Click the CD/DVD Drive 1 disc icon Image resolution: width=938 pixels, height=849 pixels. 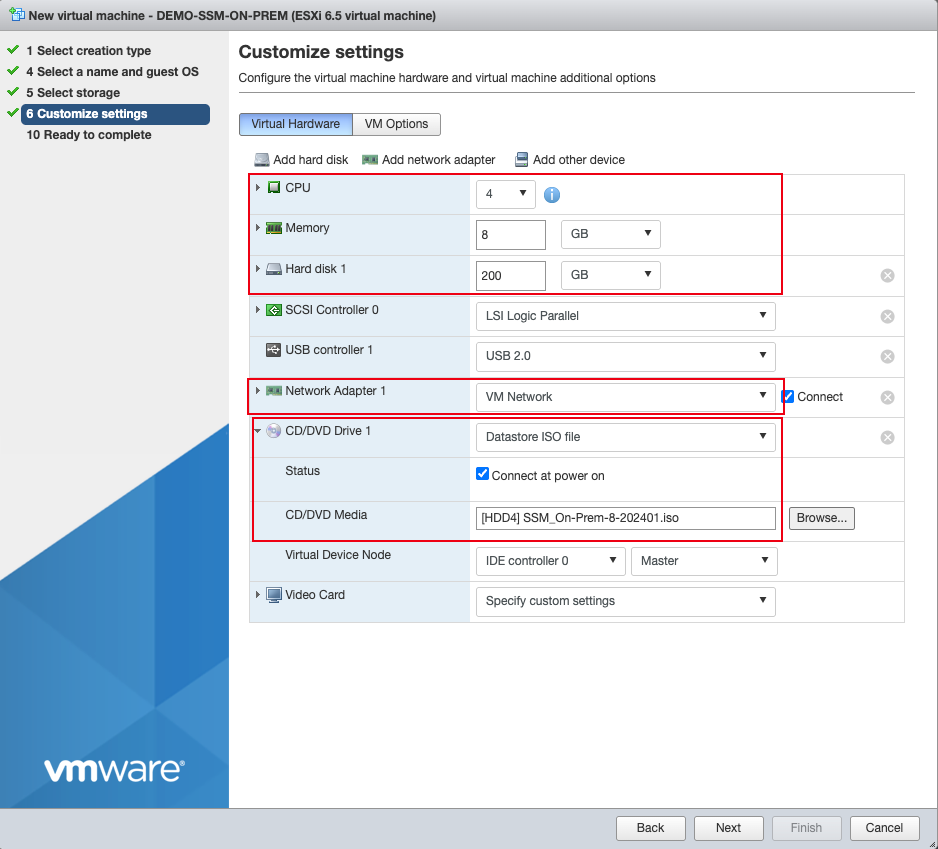[272, 431]
